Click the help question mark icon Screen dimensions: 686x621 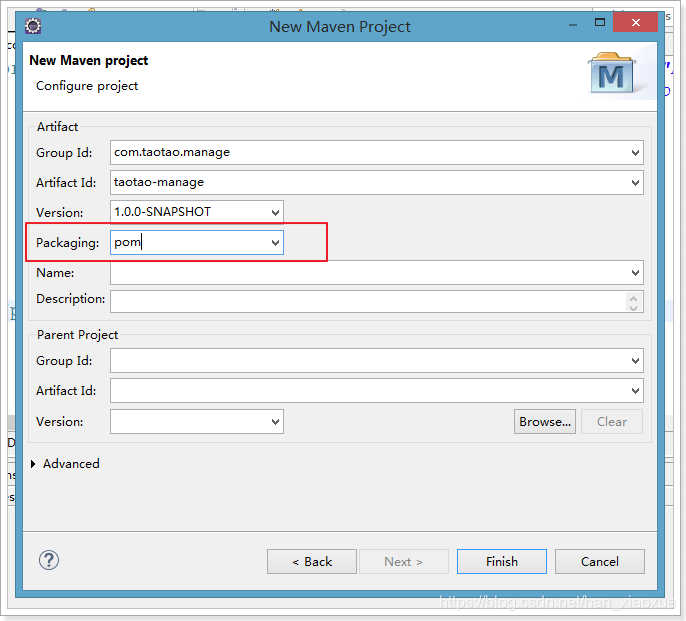(x=49, y=560)
